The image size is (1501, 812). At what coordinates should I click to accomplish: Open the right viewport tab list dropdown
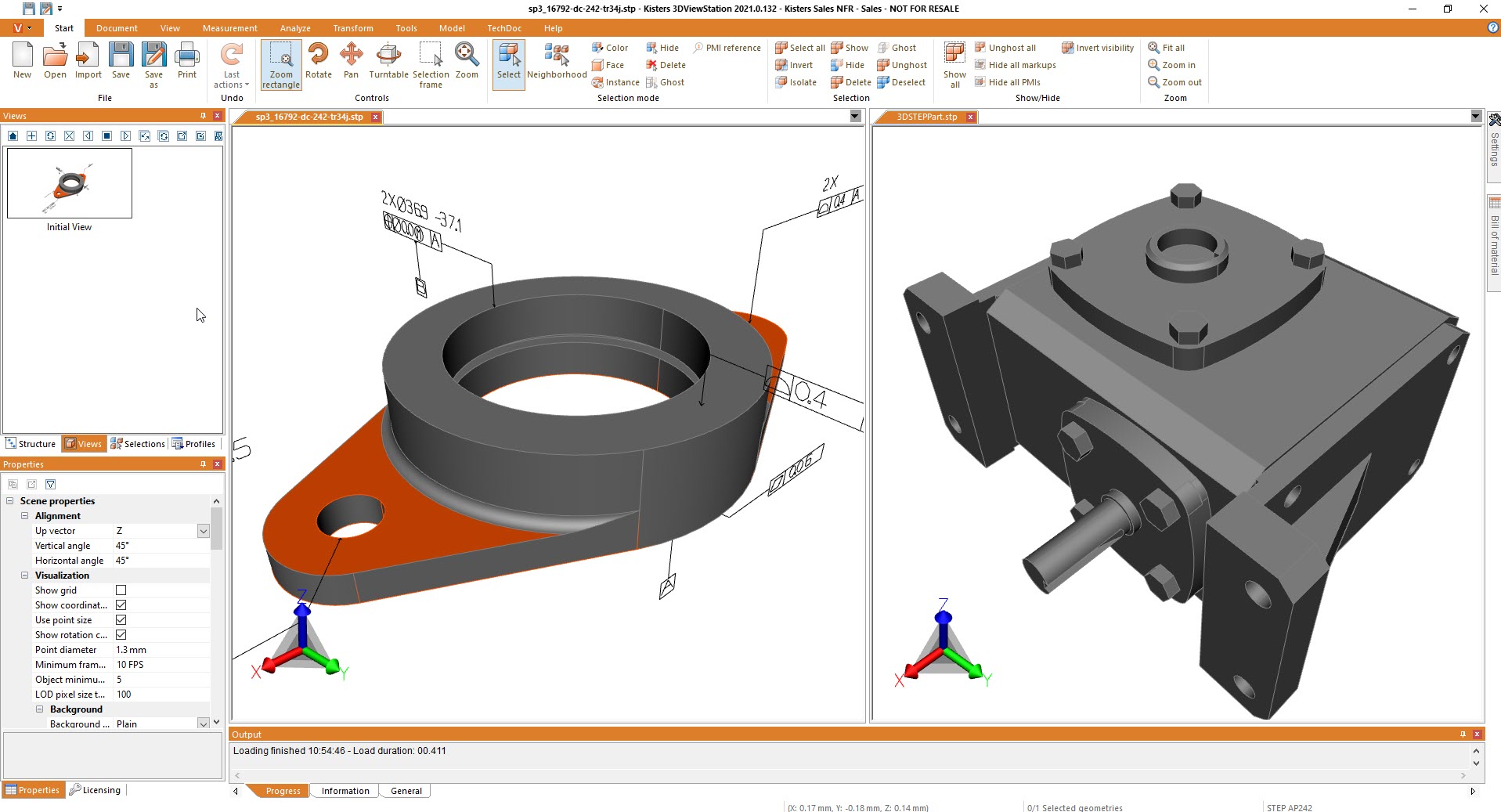[1476, 116]
